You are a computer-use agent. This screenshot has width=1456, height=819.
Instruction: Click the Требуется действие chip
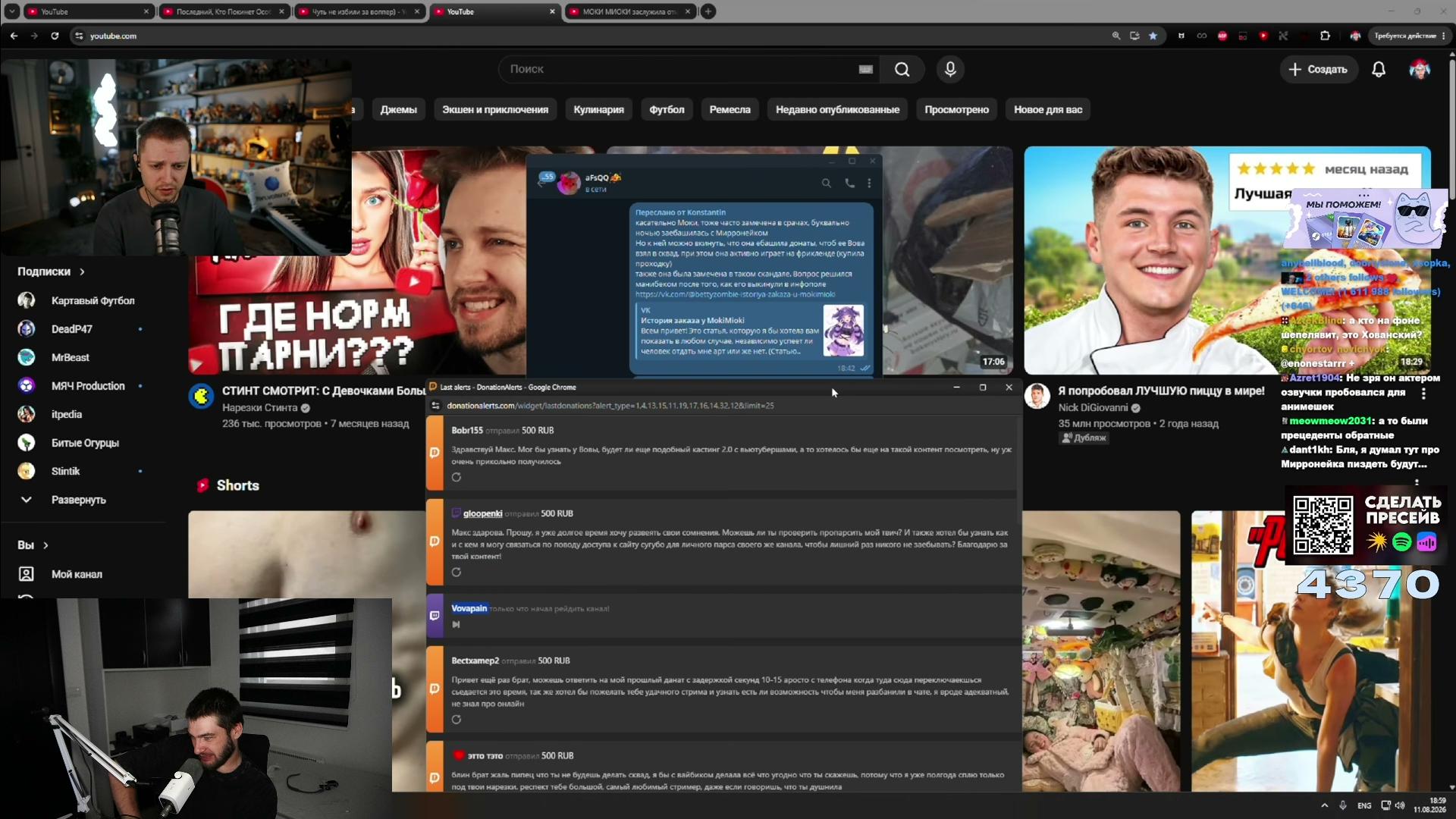tap(1410, 36)
